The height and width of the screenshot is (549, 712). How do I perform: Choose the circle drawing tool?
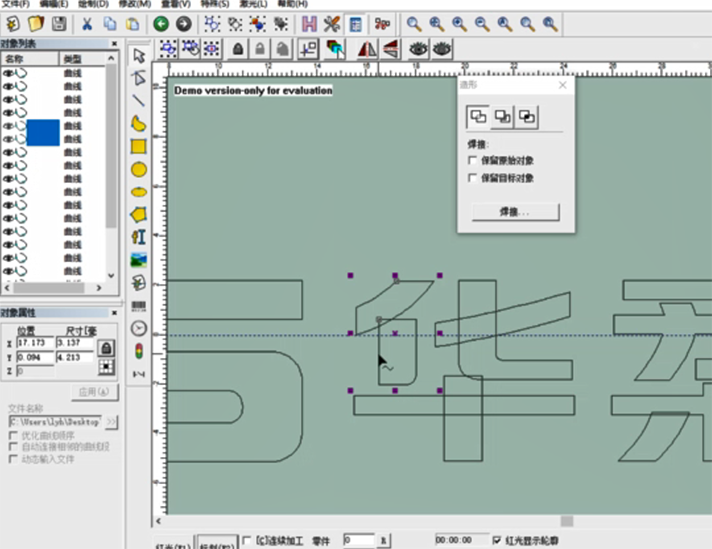[x=139, y=170]
